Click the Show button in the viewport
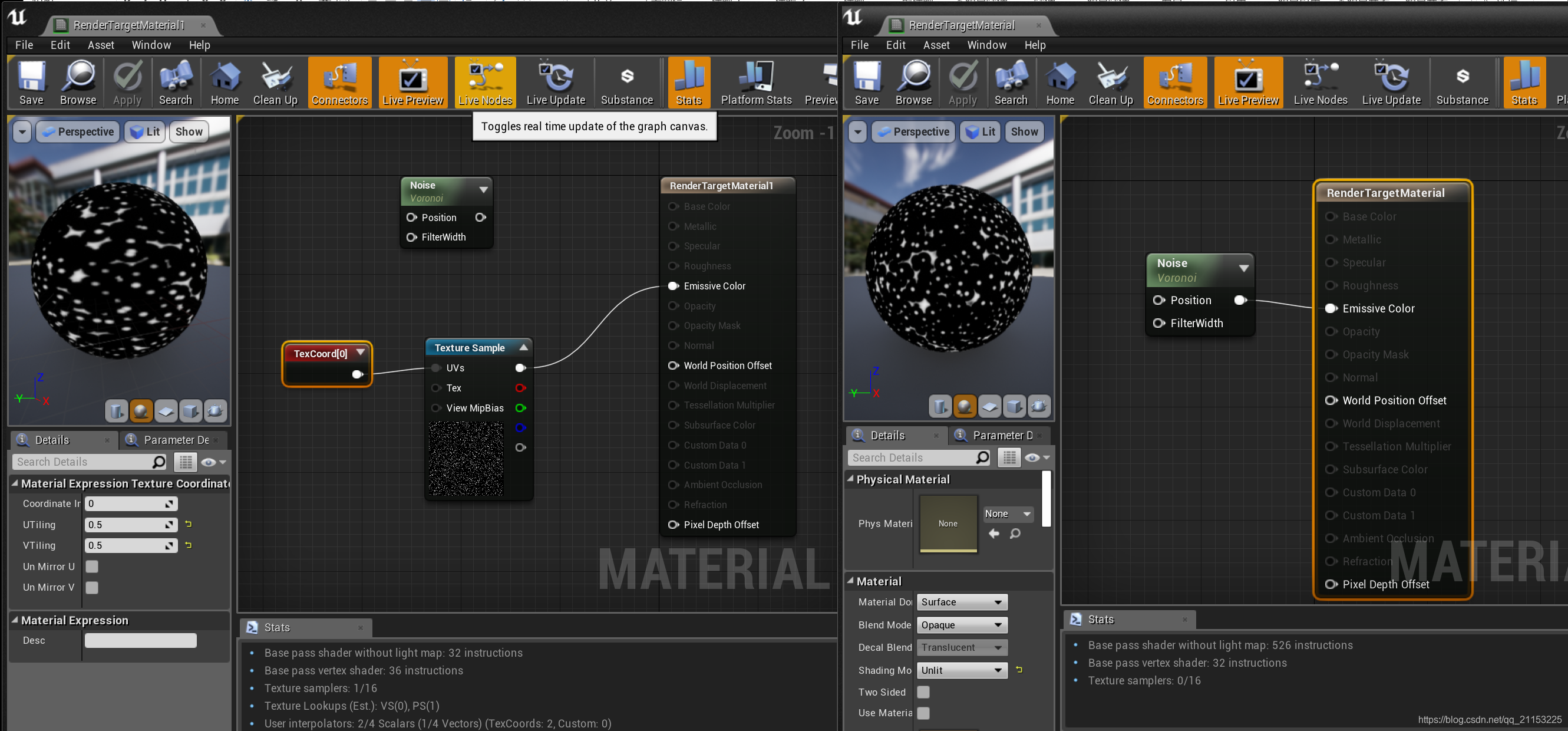This screenshot has width=1568, height=731. 188,131
